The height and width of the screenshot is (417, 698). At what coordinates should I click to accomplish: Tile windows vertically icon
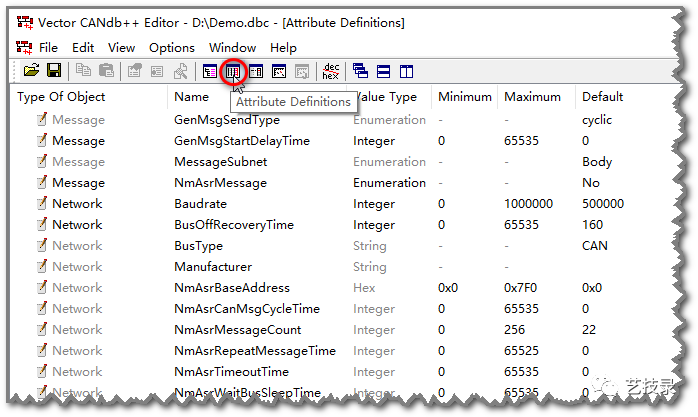[x=406, y=71]
